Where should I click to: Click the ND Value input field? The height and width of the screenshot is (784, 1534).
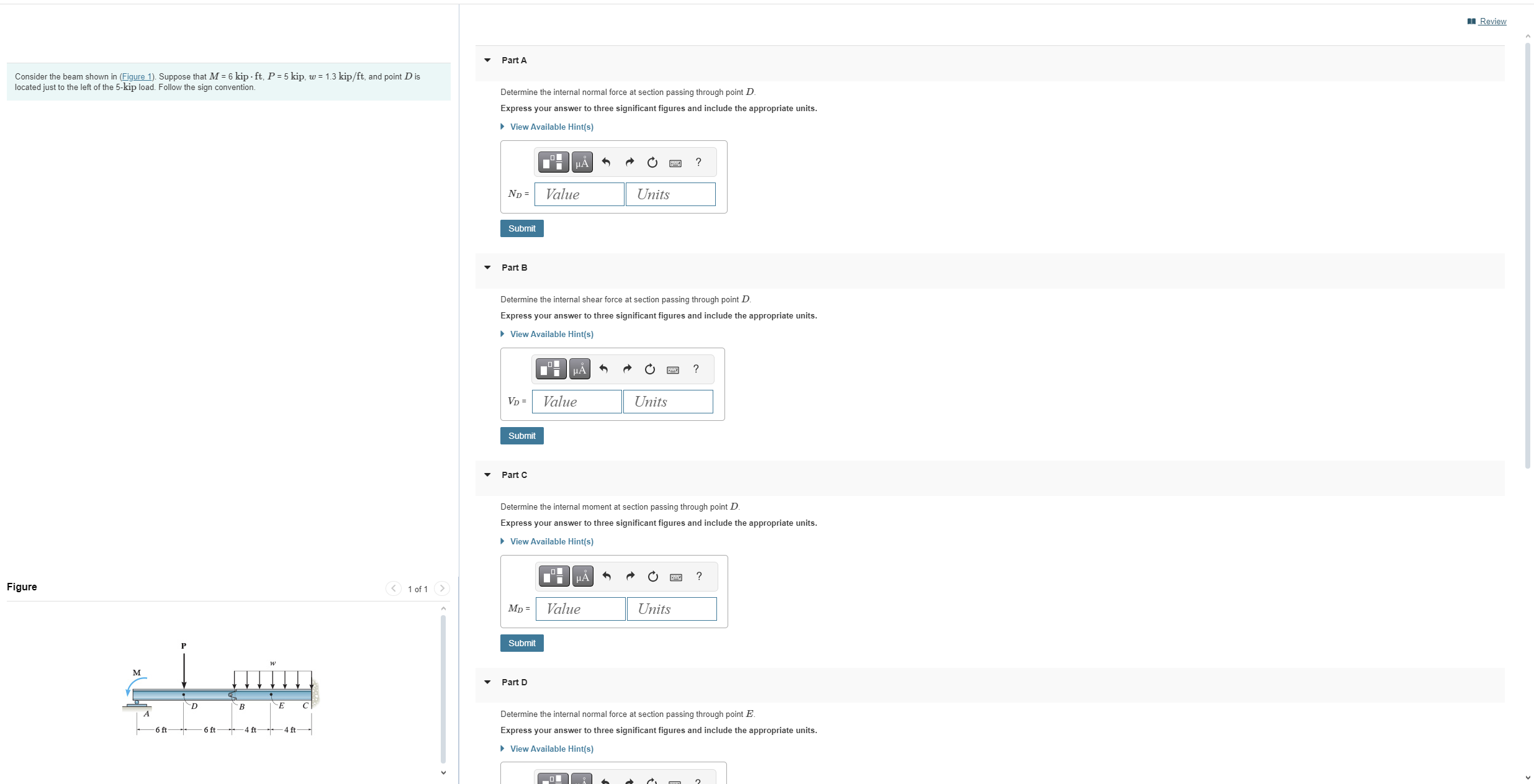click(x=579, y=194)
